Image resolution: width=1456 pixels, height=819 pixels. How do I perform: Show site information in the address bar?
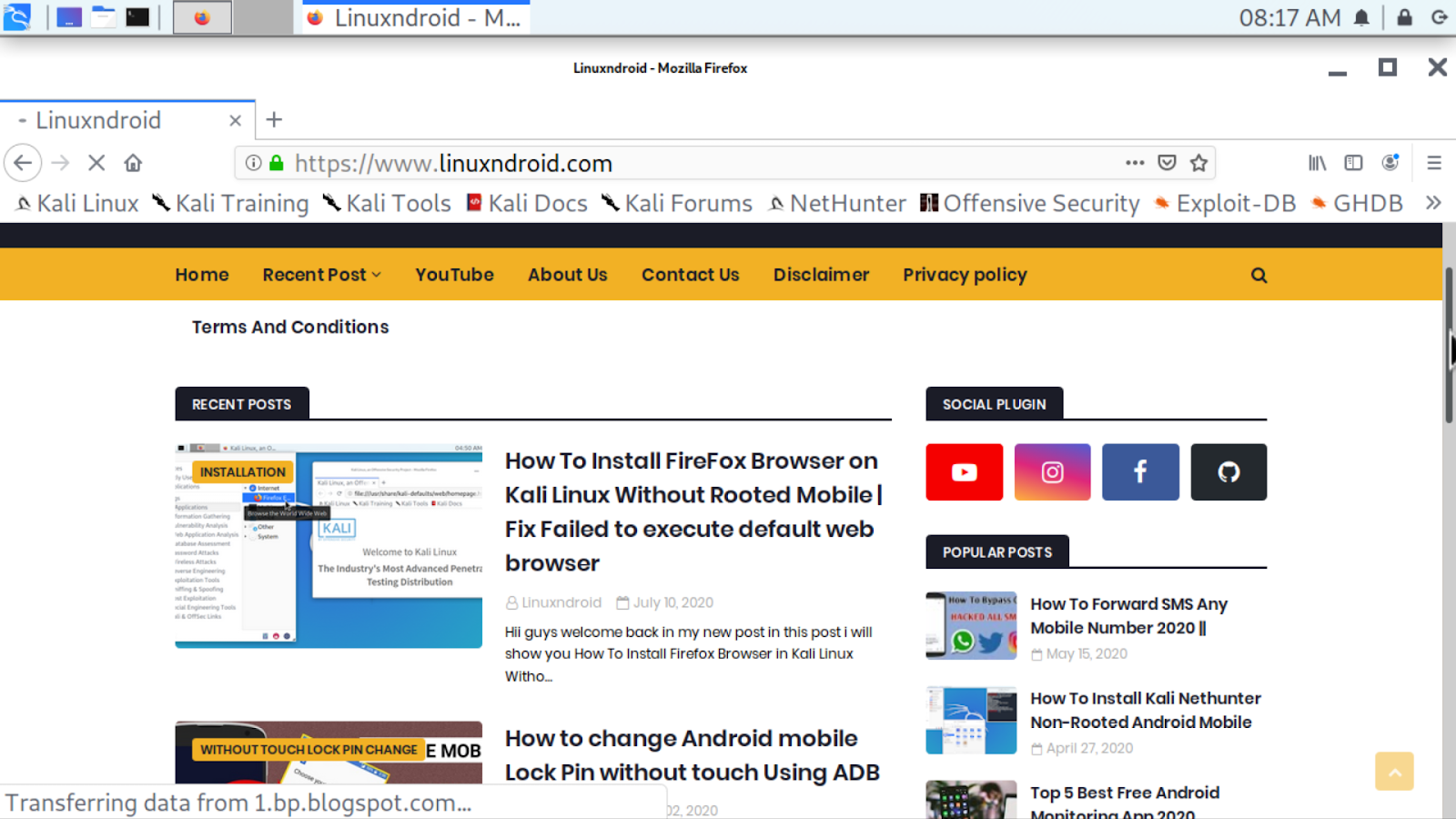[254, 163]
